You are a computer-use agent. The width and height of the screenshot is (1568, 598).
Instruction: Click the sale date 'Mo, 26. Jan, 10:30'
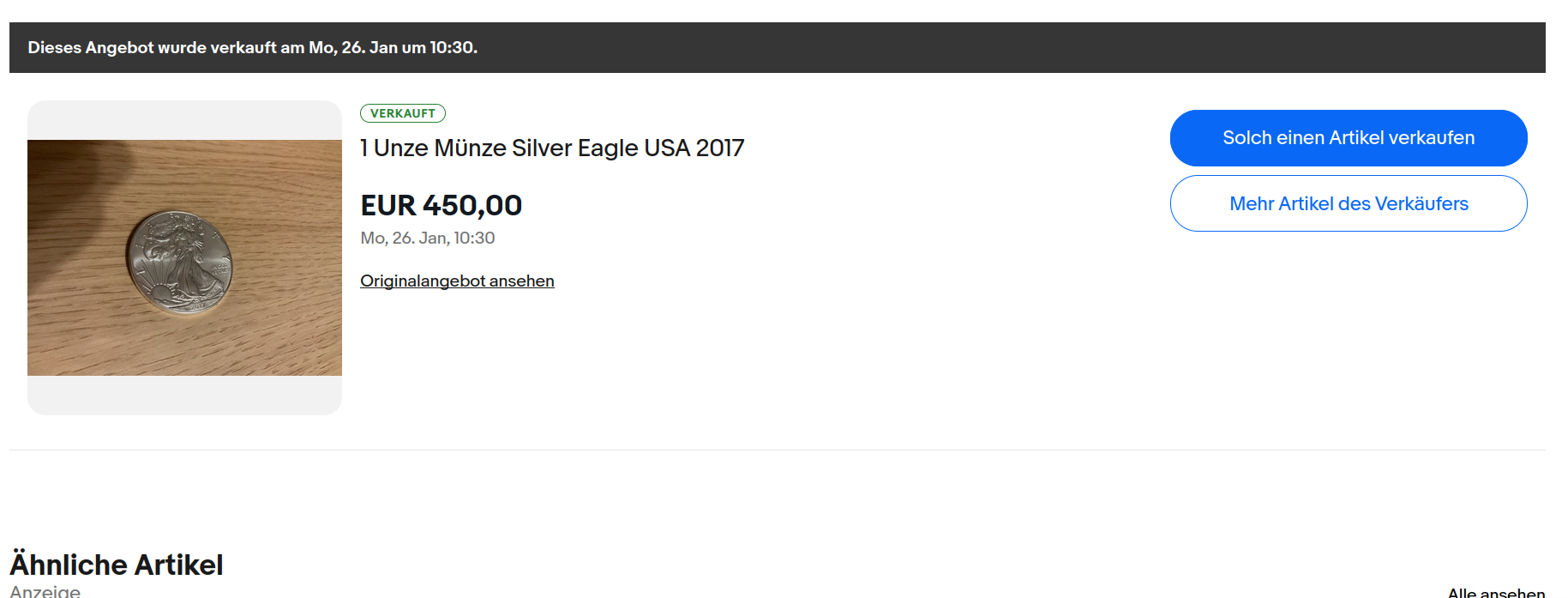[427, 238]
